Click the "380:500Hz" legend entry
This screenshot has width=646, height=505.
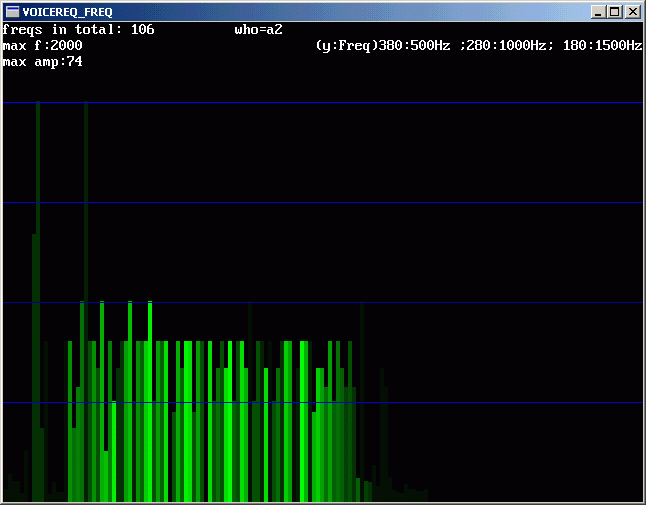415,46
